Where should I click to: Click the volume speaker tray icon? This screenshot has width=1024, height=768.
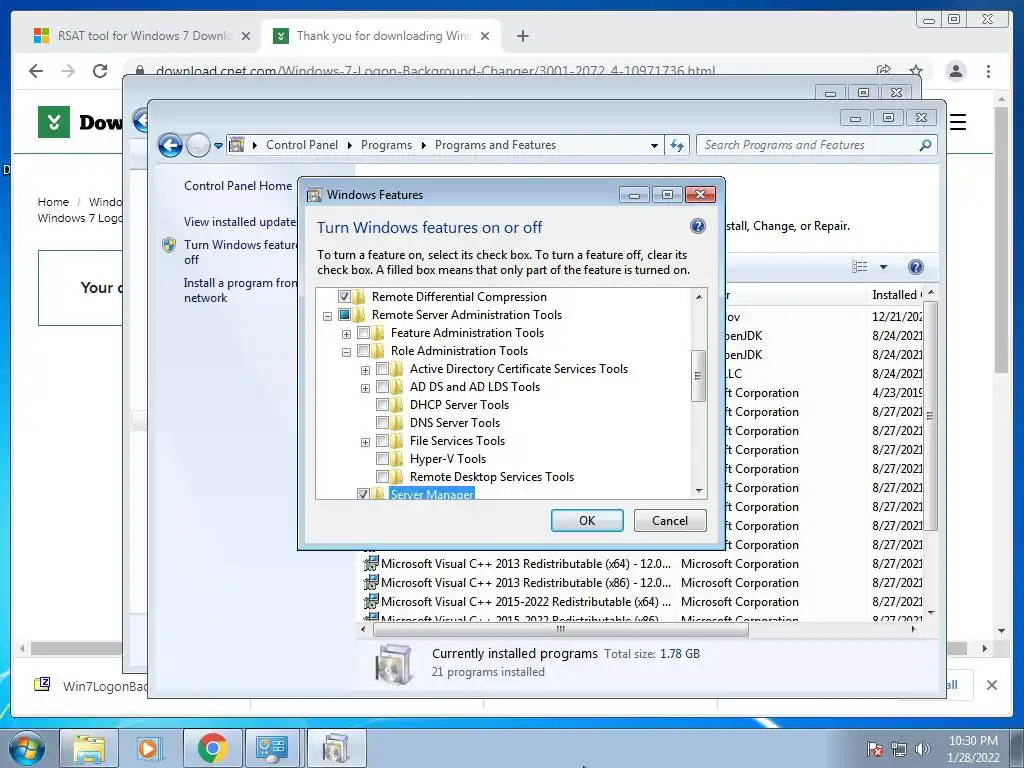coord(923,749)
